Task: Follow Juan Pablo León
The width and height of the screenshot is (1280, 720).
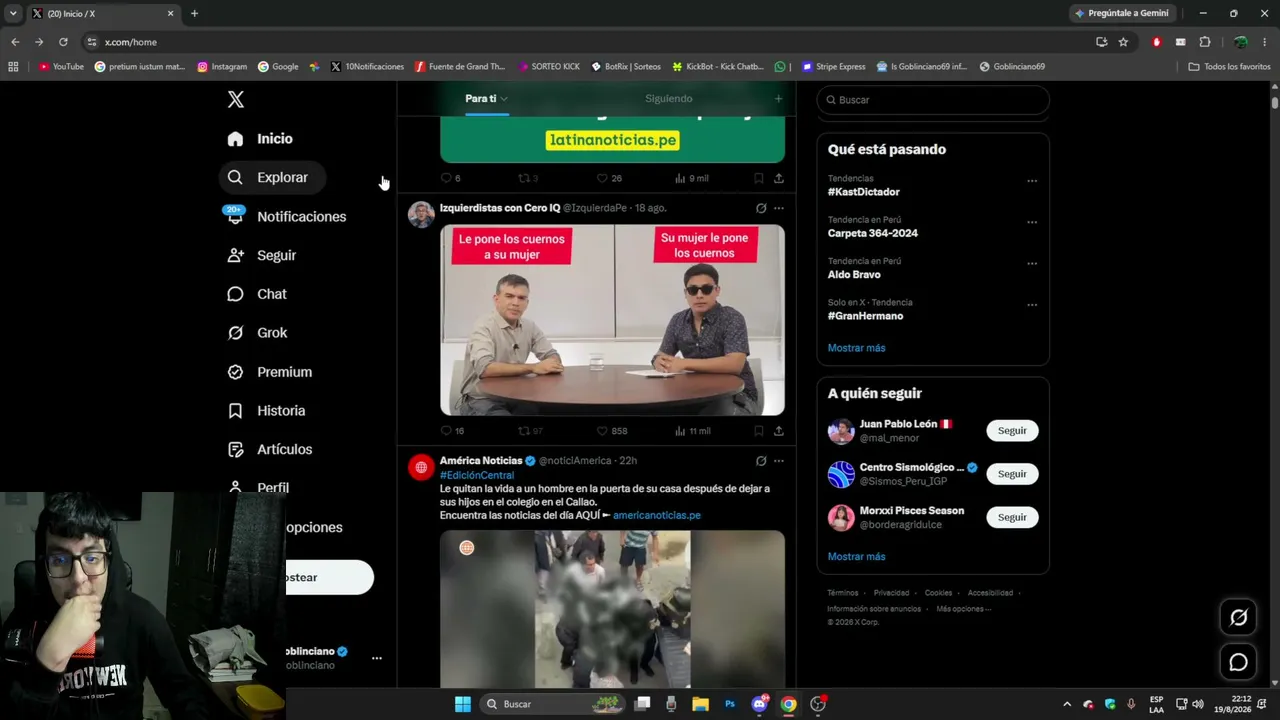Action: pos(1012,431)
